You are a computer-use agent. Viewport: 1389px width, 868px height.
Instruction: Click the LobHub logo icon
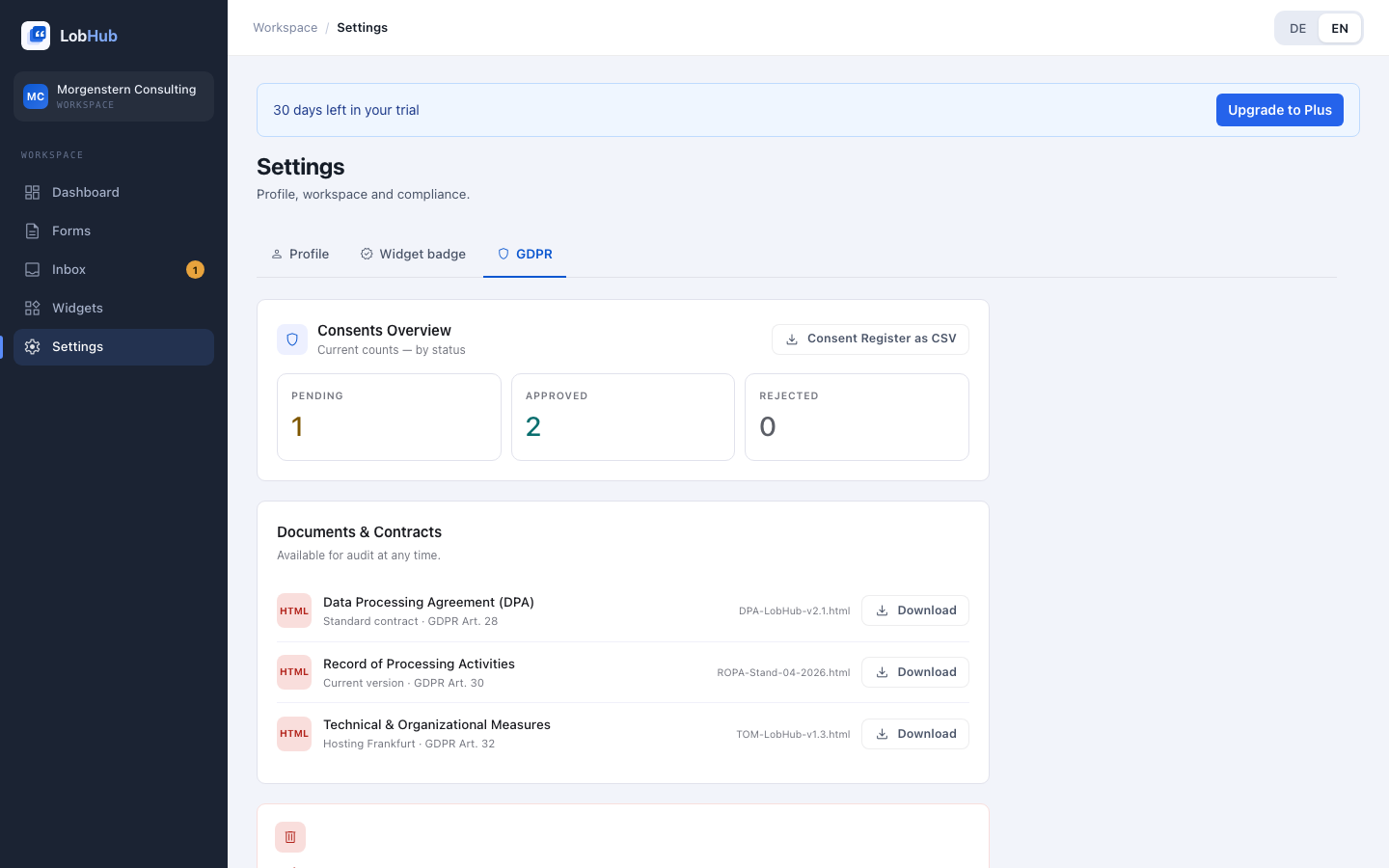(36, 36)
